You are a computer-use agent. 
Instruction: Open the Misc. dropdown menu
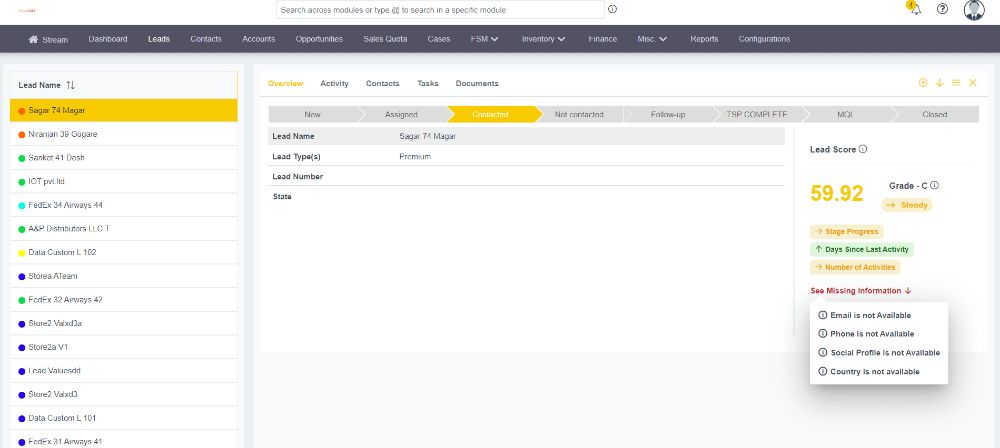point(652,39)
